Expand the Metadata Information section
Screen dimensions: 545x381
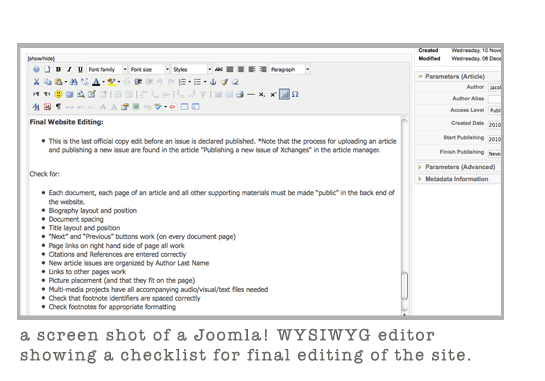[x=458, y=179]
